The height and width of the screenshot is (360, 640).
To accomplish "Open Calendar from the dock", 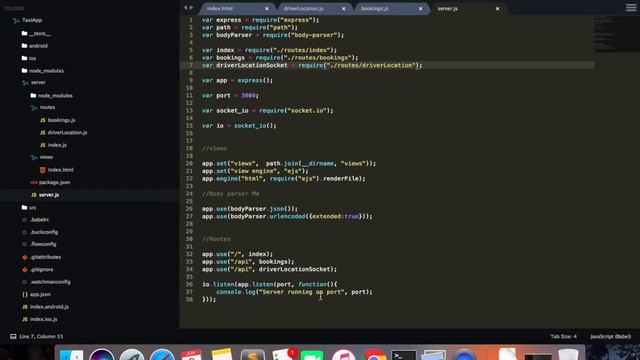I will (x=191, y=355).
